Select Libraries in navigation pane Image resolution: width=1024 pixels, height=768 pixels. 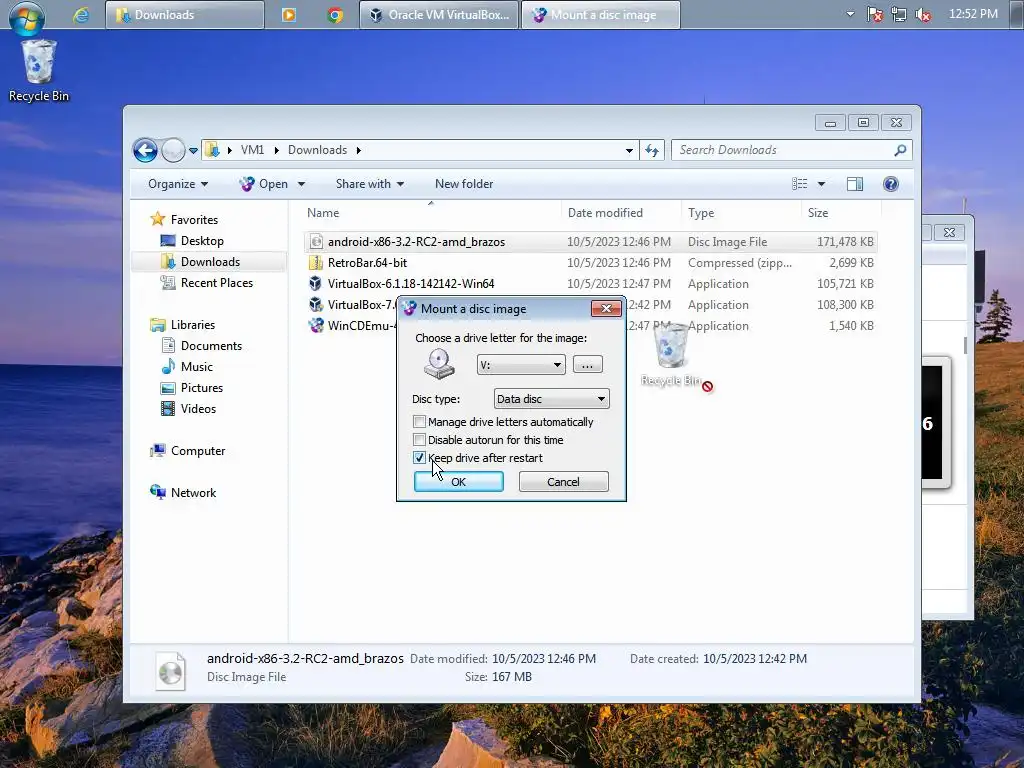(193, 325)
